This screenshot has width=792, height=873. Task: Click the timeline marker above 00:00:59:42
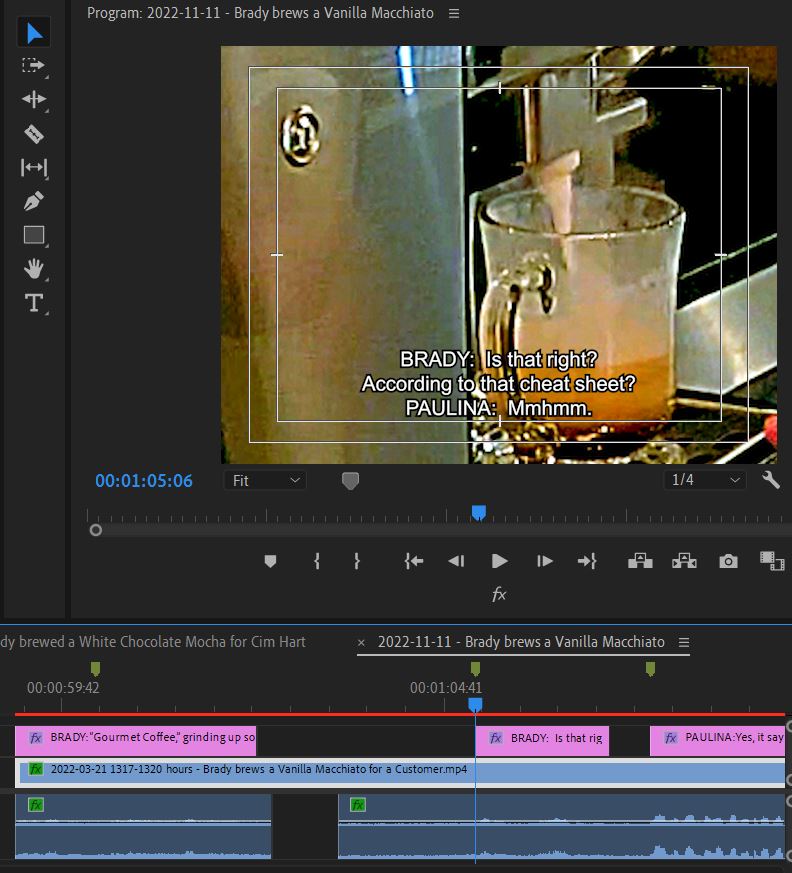95,668
